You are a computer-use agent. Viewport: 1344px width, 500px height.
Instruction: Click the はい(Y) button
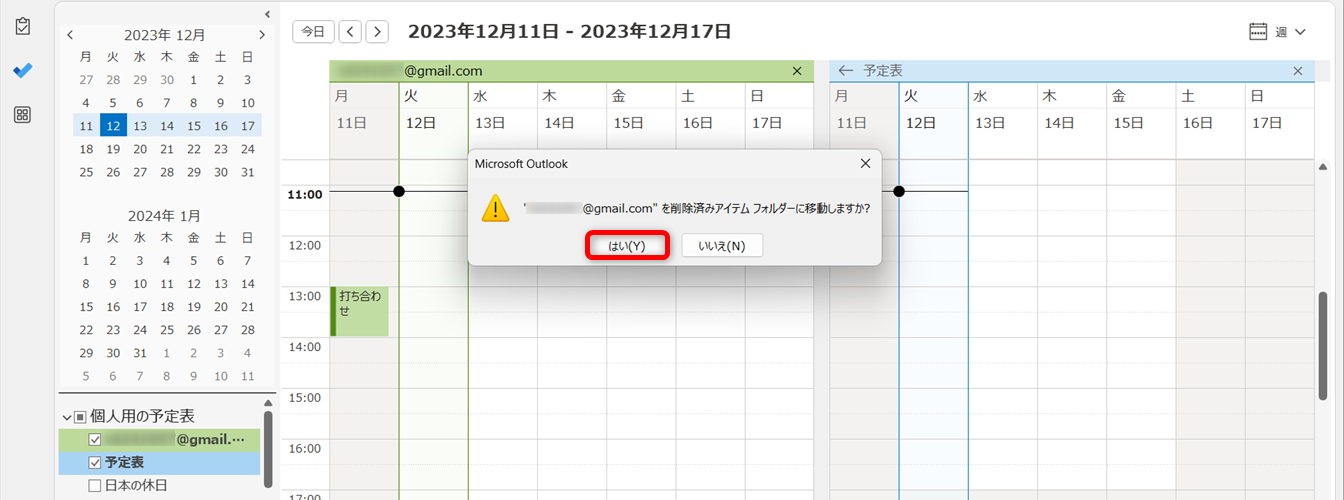coord(627,246)
